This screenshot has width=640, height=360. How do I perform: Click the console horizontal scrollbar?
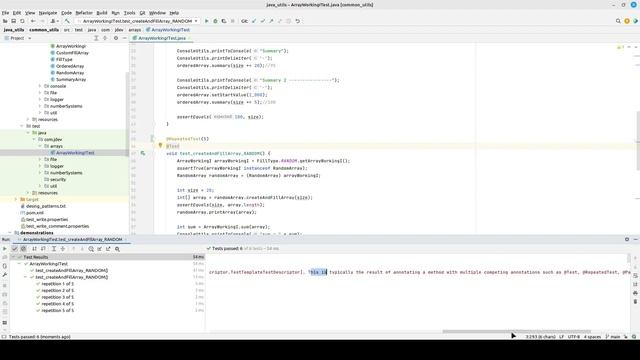pos(516,331)
